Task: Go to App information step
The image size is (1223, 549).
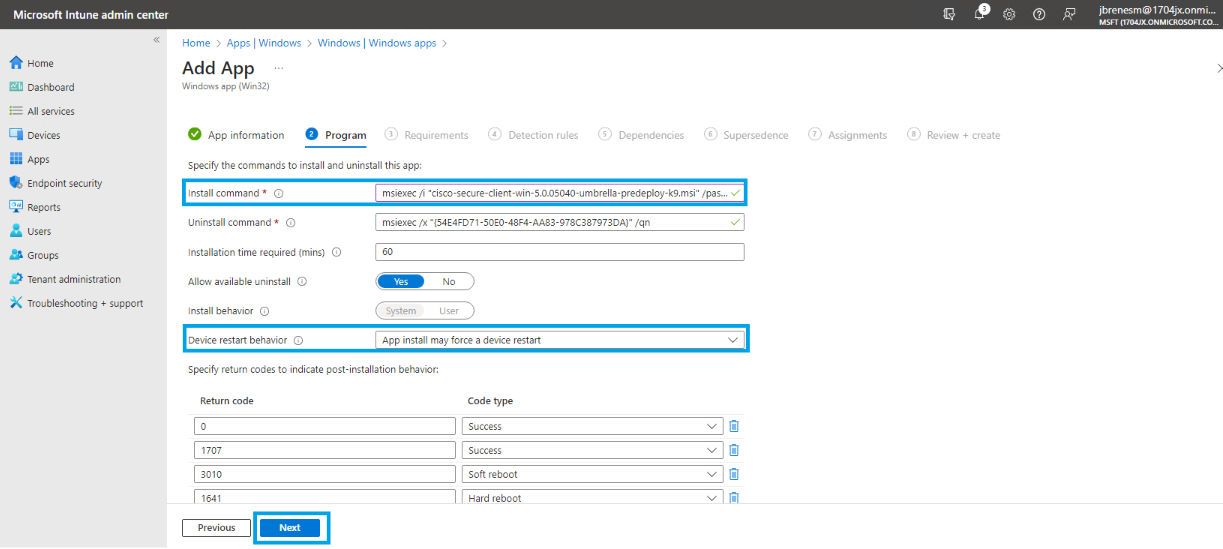Action: coord(236,135)
